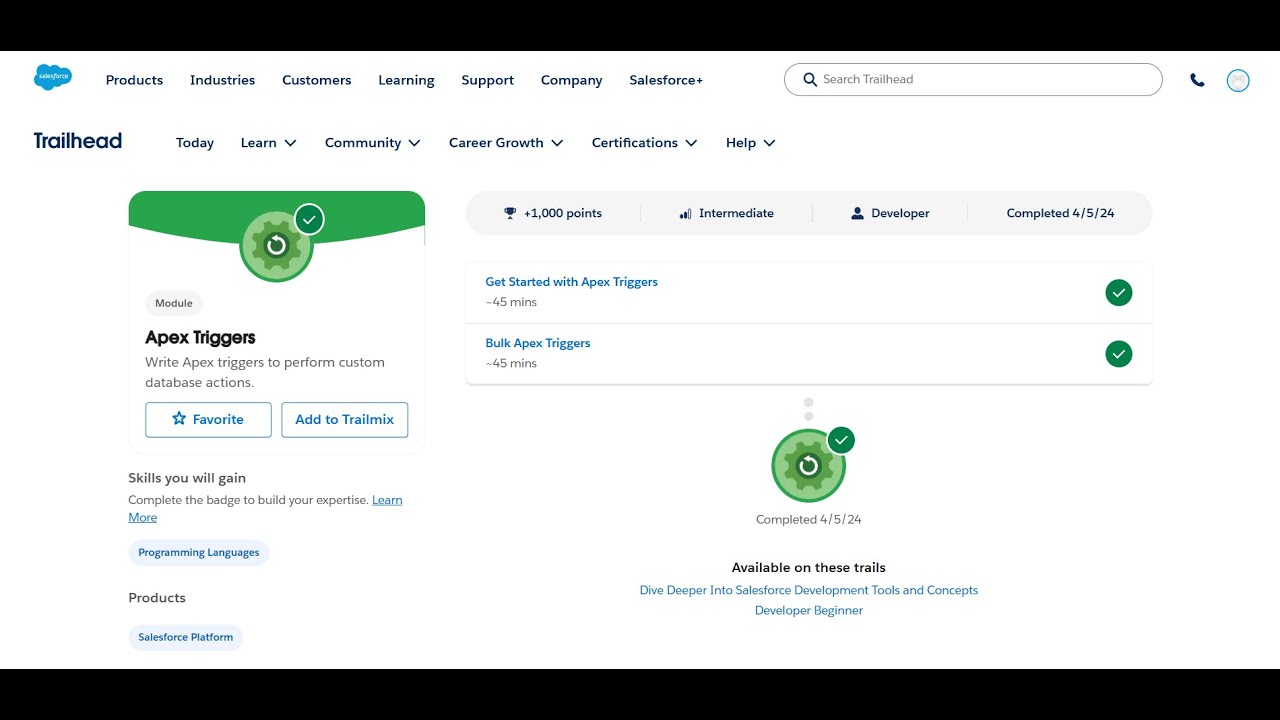Viewport: 1280px width, 720px height.
Task: Click the checkmark on the card badge
Action: 309,219
